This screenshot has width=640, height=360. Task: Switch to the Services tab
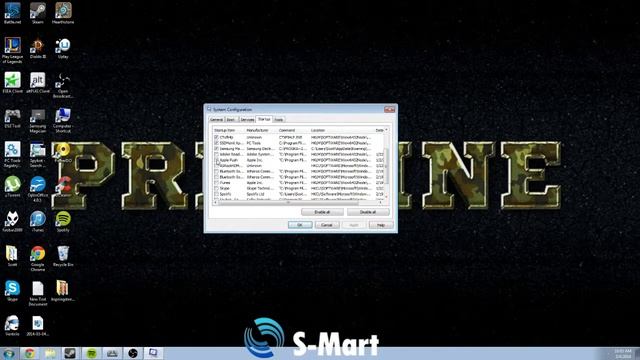pos(247,120)
